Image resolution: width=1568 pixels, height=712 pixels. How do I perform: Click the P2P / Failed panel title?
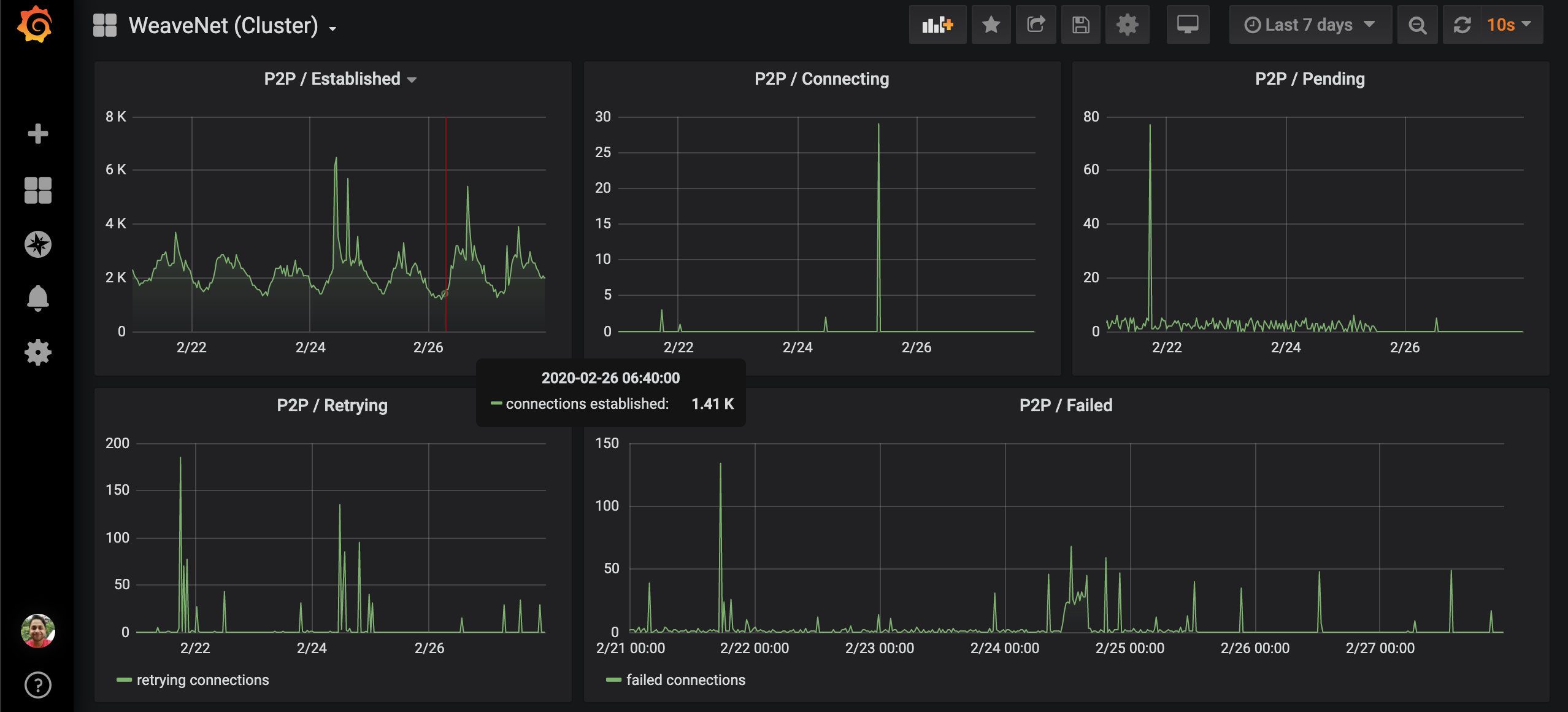pos(1066,406)
